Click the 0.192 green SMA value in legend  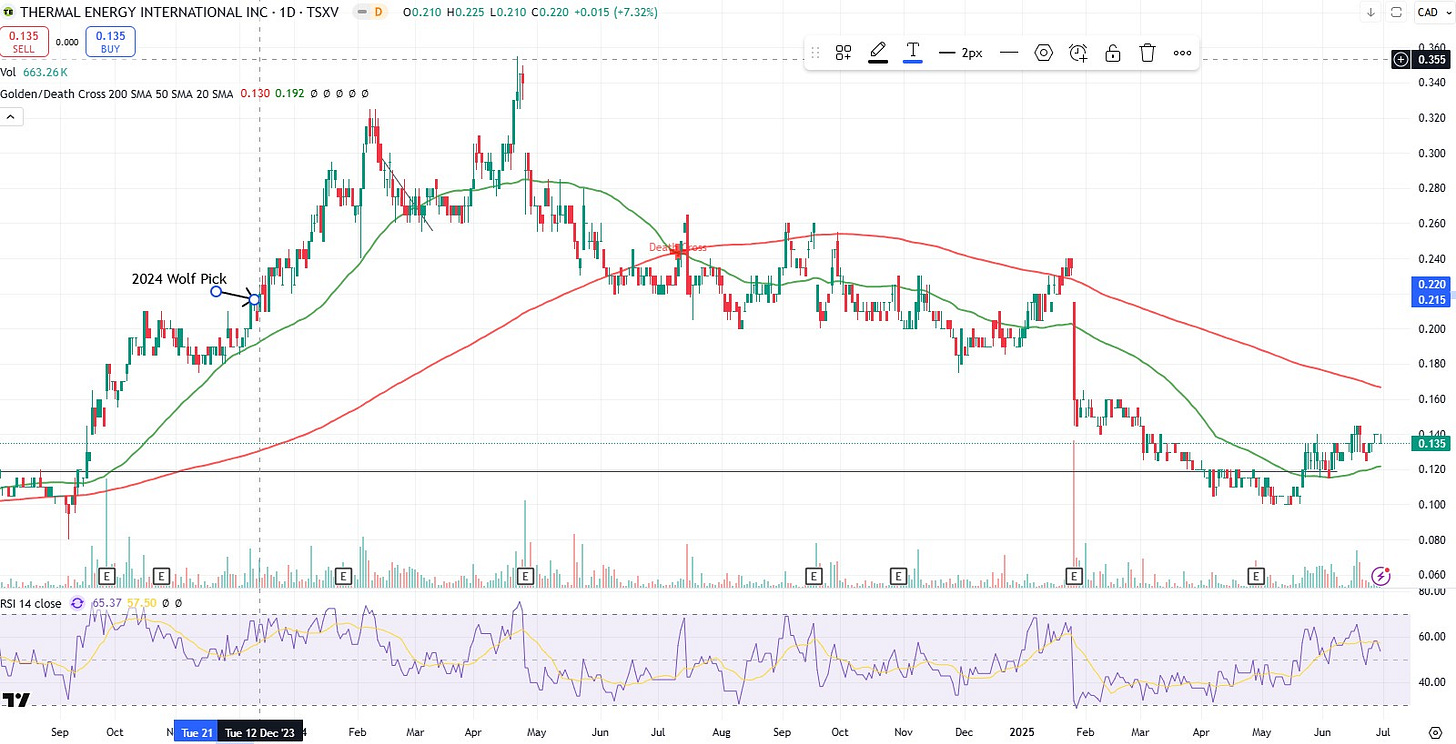pyautogui.click(x=289, y=94)
